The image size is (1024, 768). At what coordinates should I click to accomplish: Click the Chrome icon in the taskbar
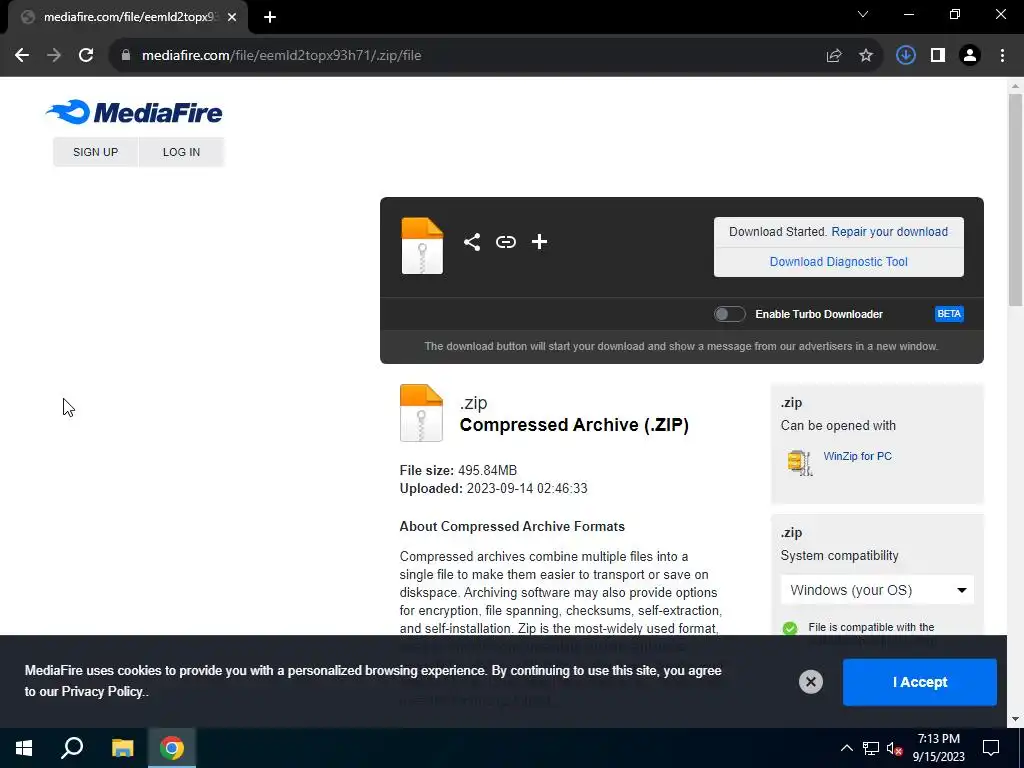pyautogui.click(x=172, y=748)
